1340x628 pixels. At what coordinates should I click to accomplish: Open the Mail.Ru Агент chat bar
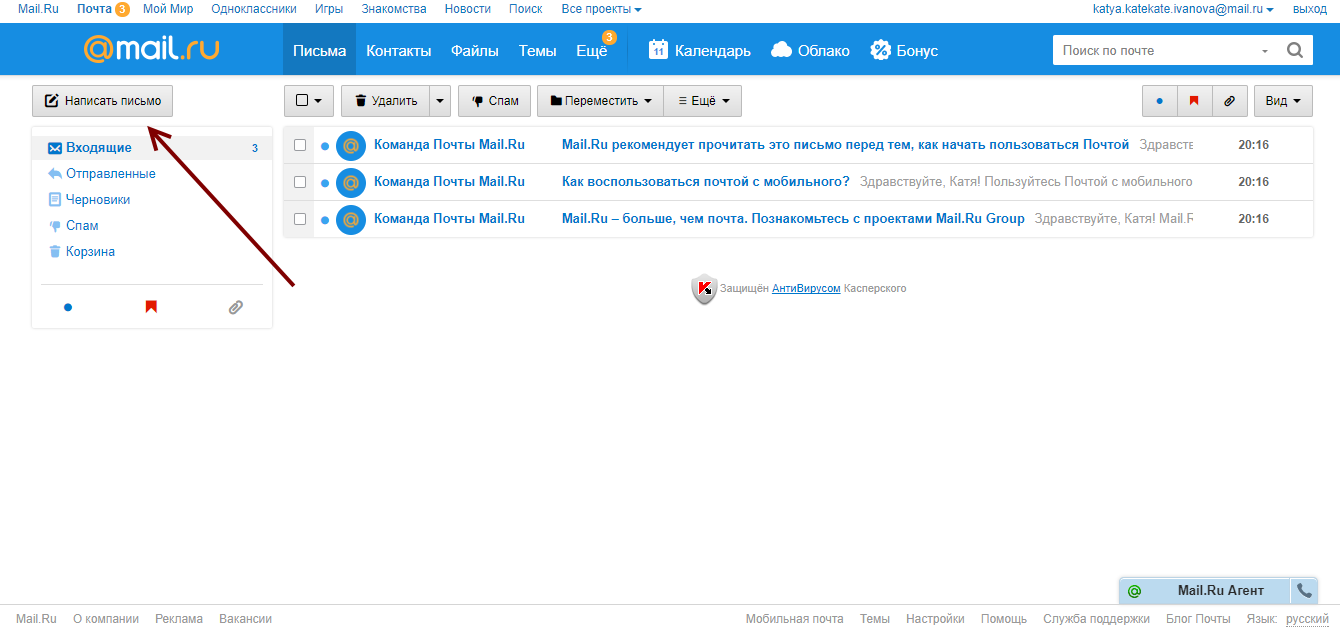[1220, 591]
